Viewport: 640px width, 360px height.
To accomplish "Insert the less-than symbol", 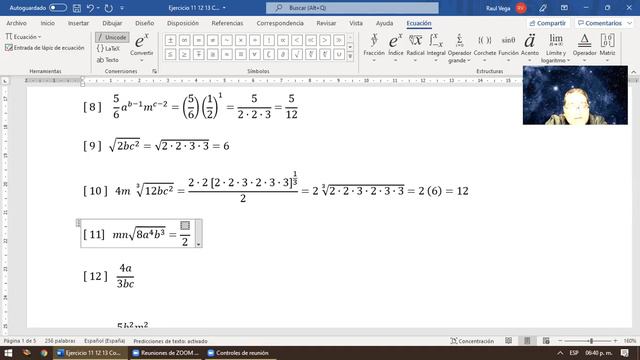I will [x=297, y=40].
